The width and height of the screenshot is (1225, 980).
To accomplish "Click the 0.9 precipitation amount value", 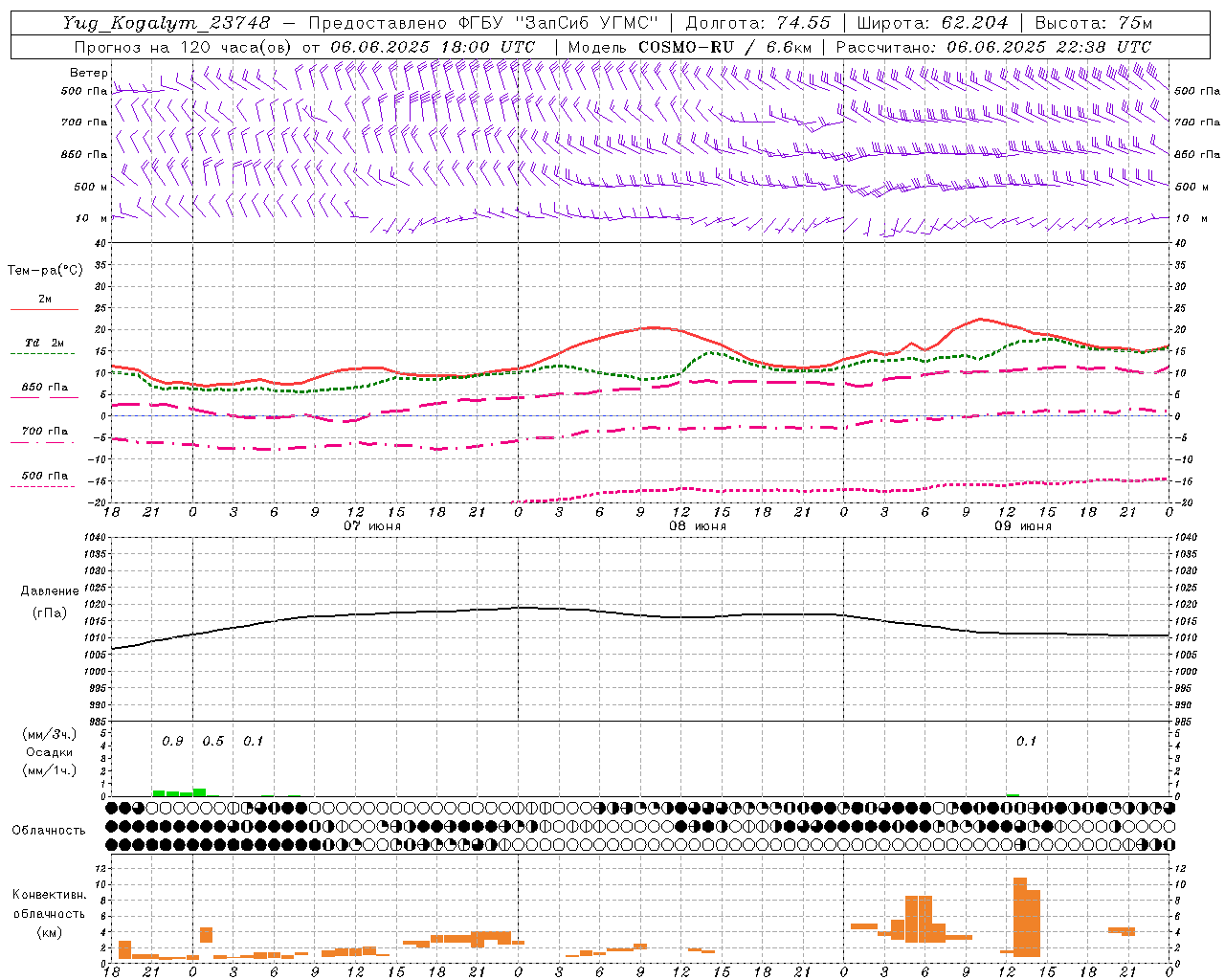I will click(172, 742).
